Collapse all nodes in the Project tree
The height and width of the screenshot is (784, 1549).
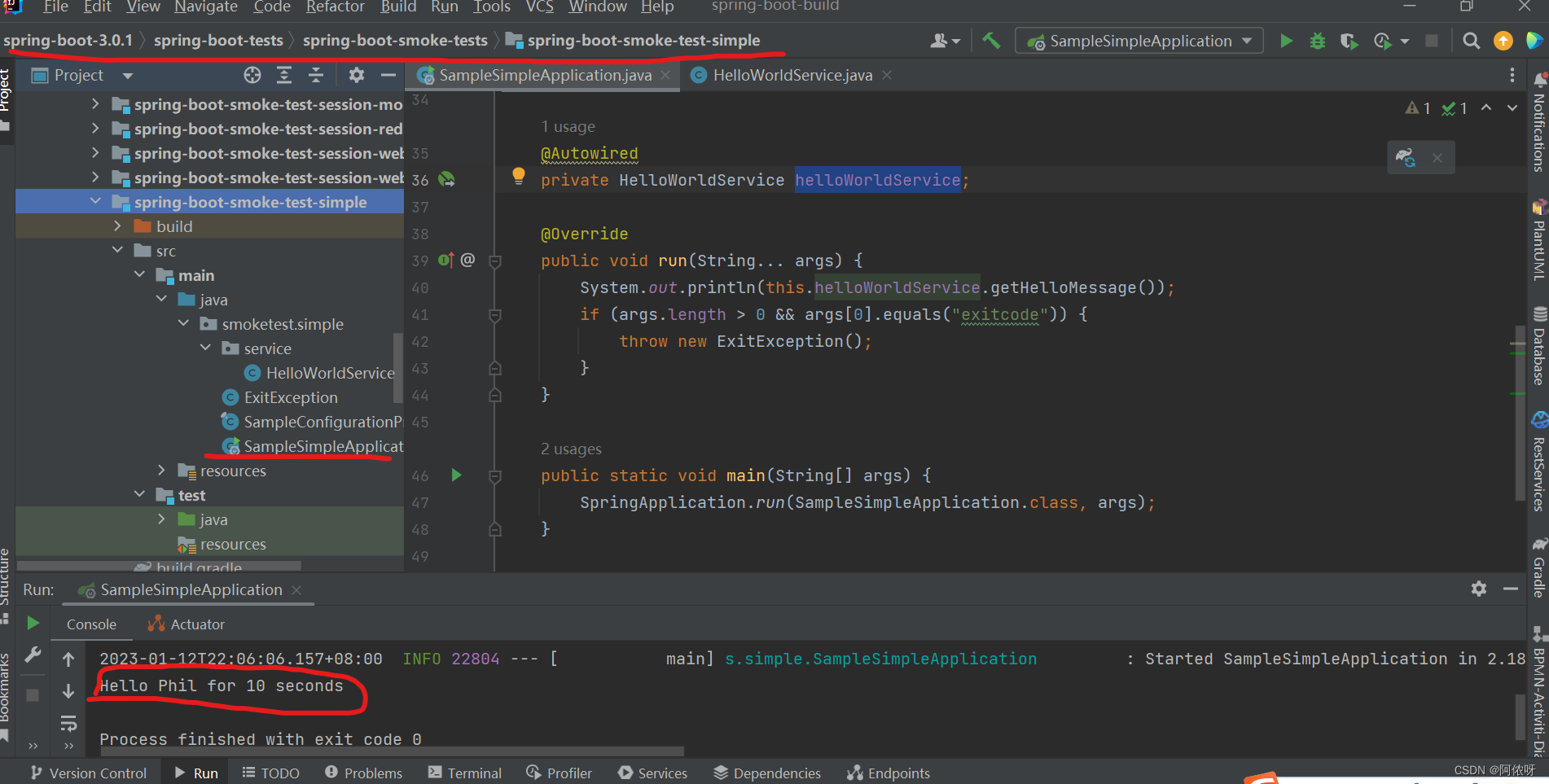pos(316,75)
